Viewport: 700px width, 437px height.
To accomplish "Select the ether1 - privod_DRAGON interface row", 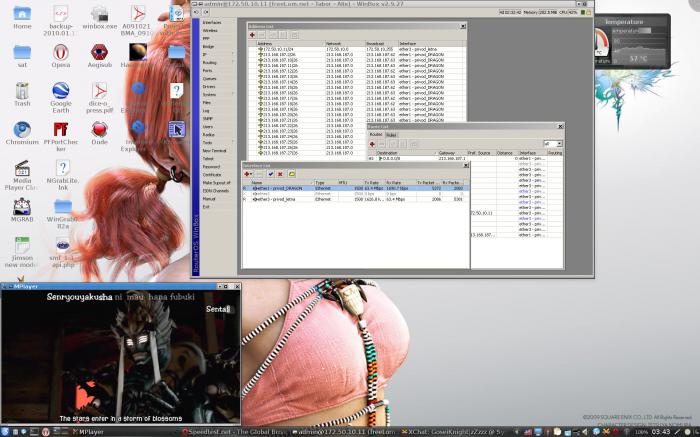I will (355, 188).
